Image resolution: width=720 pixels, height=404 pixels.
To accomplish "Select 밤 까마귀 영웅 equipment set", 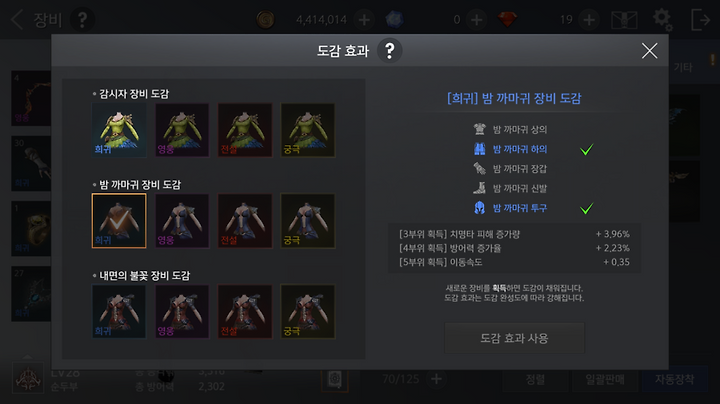I will coord(182,221).
